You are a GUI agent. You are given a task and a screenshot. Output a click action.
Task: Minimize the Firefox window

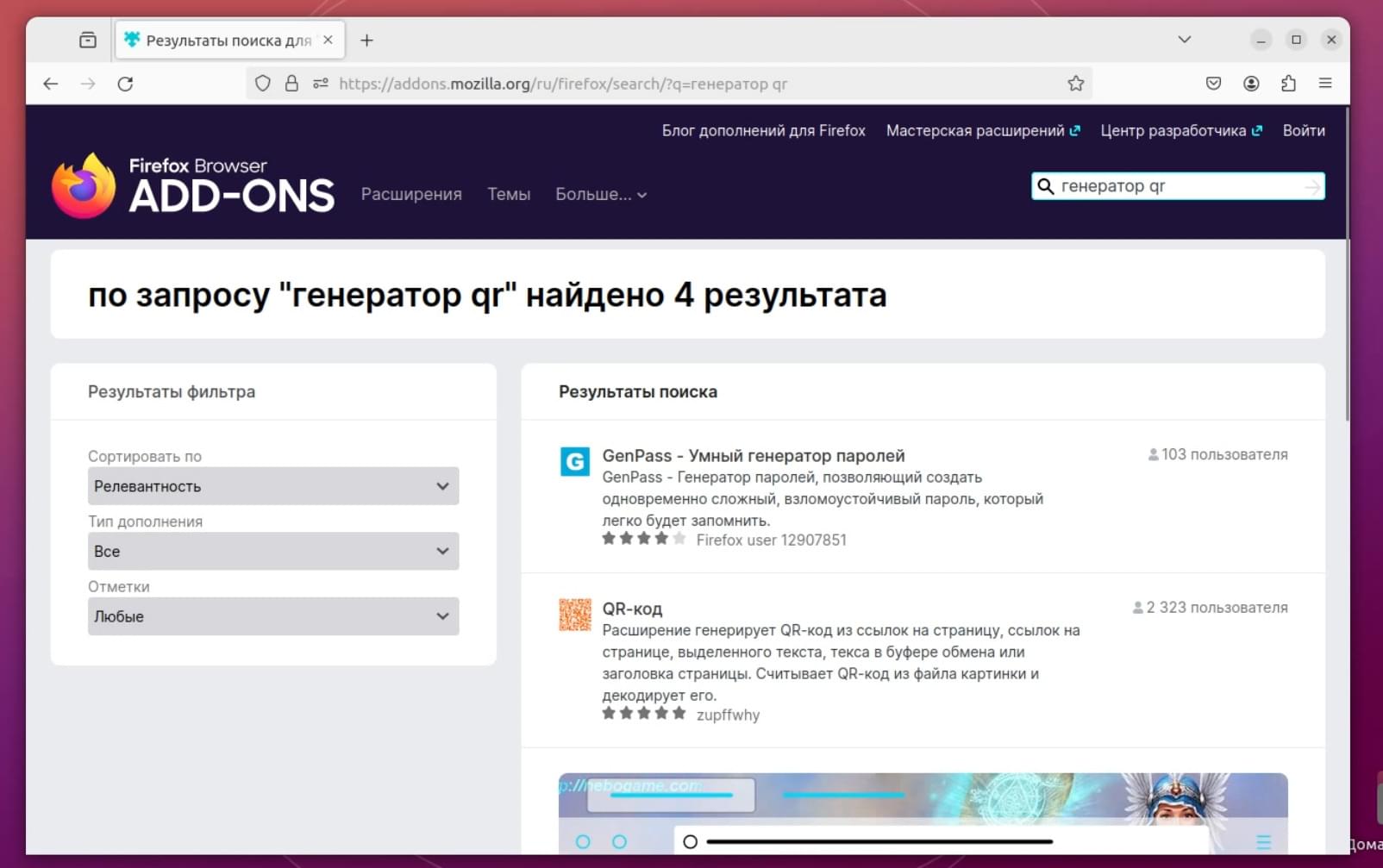point(1261,40)
